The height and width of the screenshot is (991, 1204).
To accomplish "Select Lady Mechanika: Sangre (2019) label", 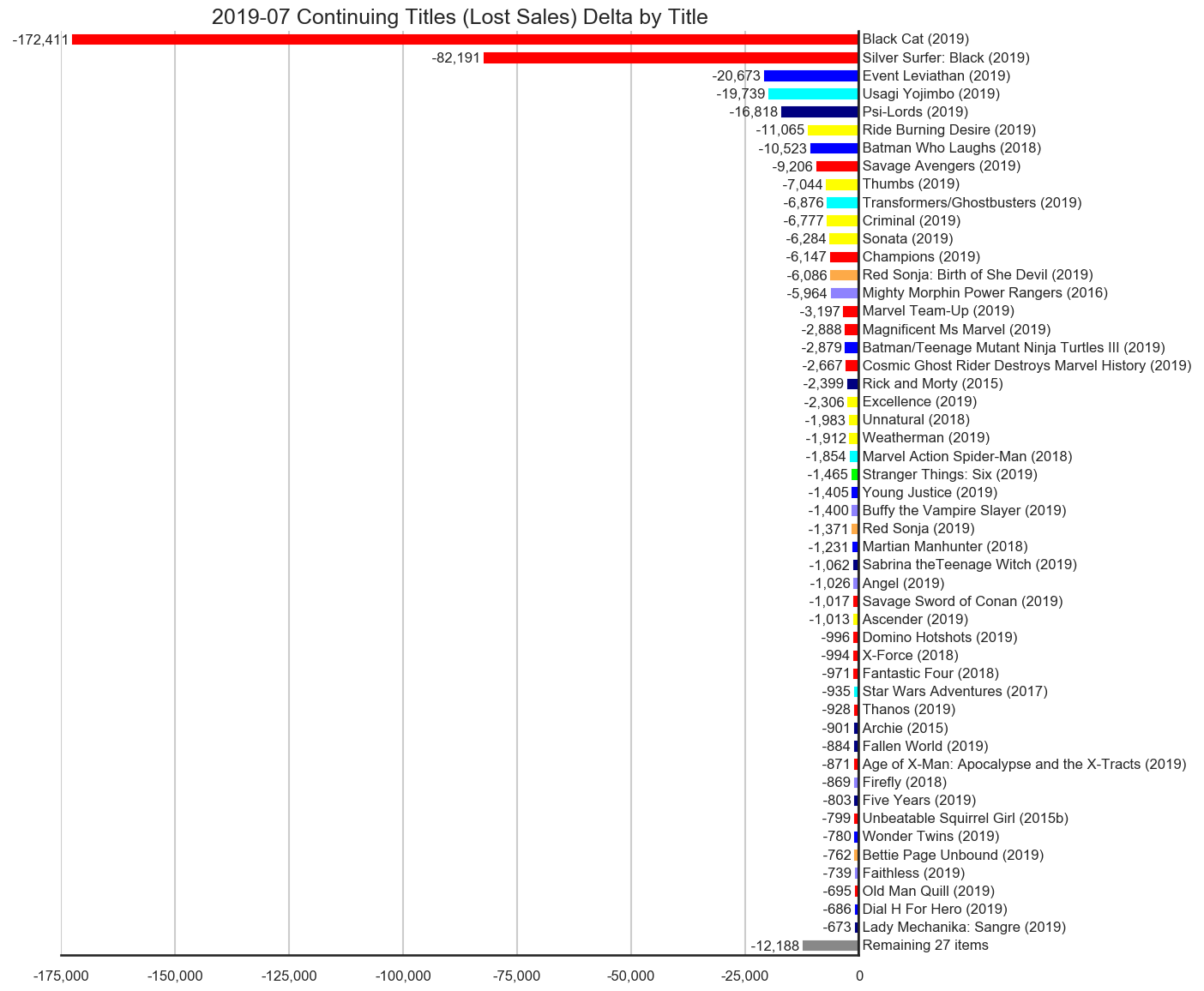I will [x=964, y=928].
